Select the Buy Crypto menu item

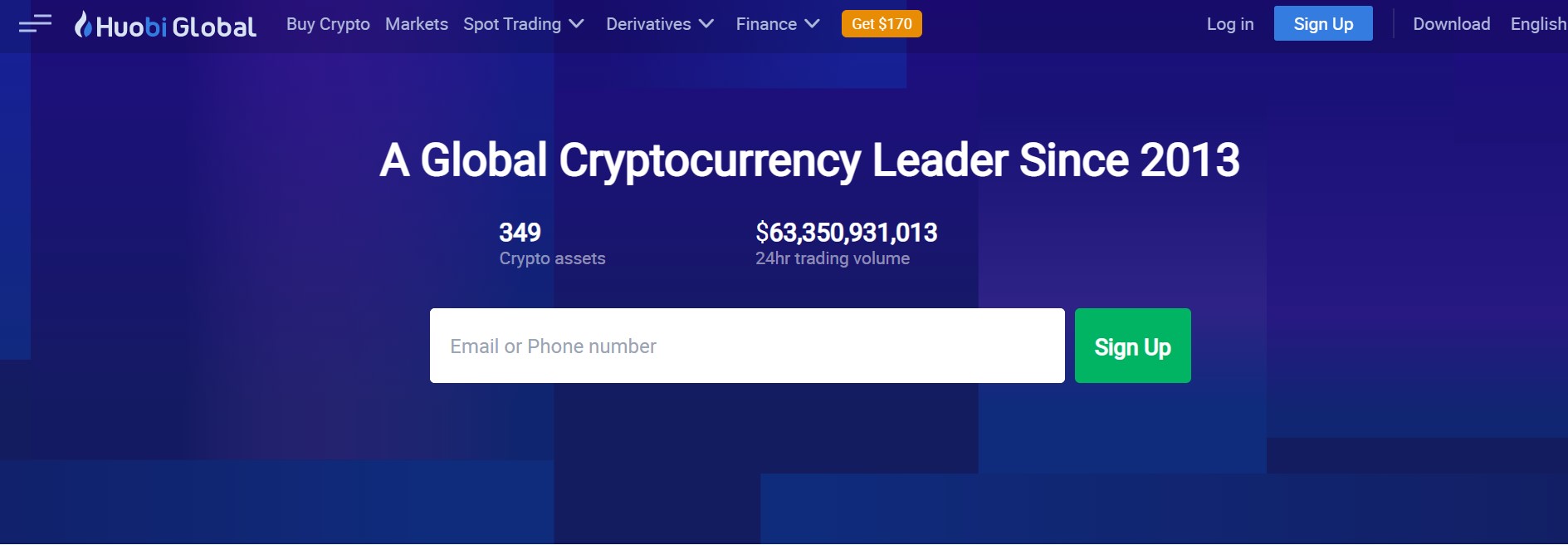(x=328, y=24)
